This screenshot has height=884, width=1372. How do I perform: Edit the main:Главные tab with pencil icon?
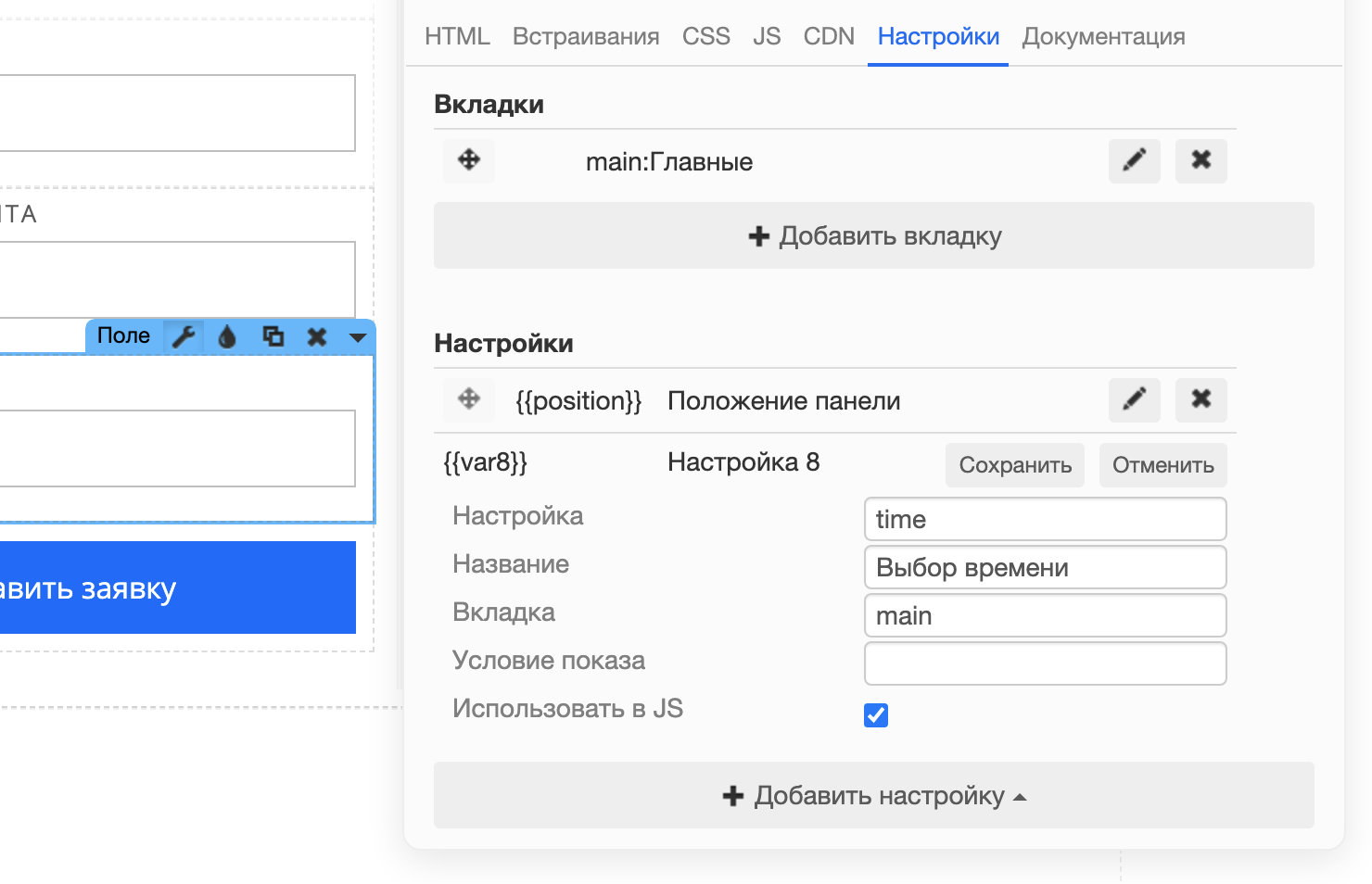[1135, 160]
